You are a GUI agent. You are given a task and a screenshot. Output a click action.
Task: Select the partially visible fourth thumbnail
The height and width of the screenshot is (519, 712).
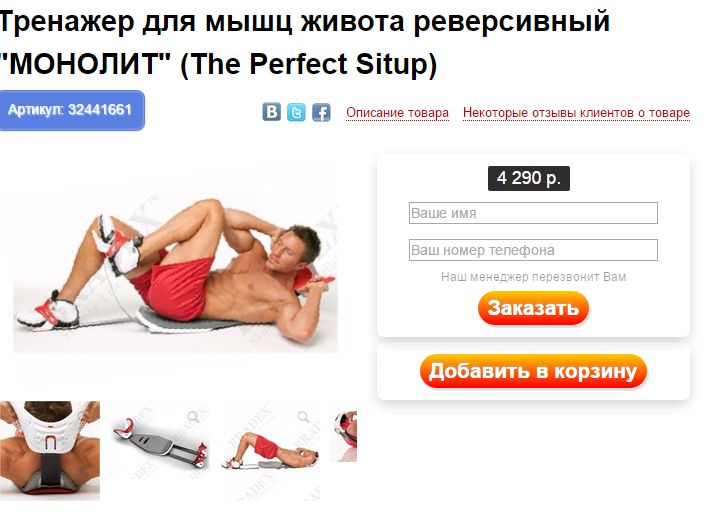(x=344, y=436)
